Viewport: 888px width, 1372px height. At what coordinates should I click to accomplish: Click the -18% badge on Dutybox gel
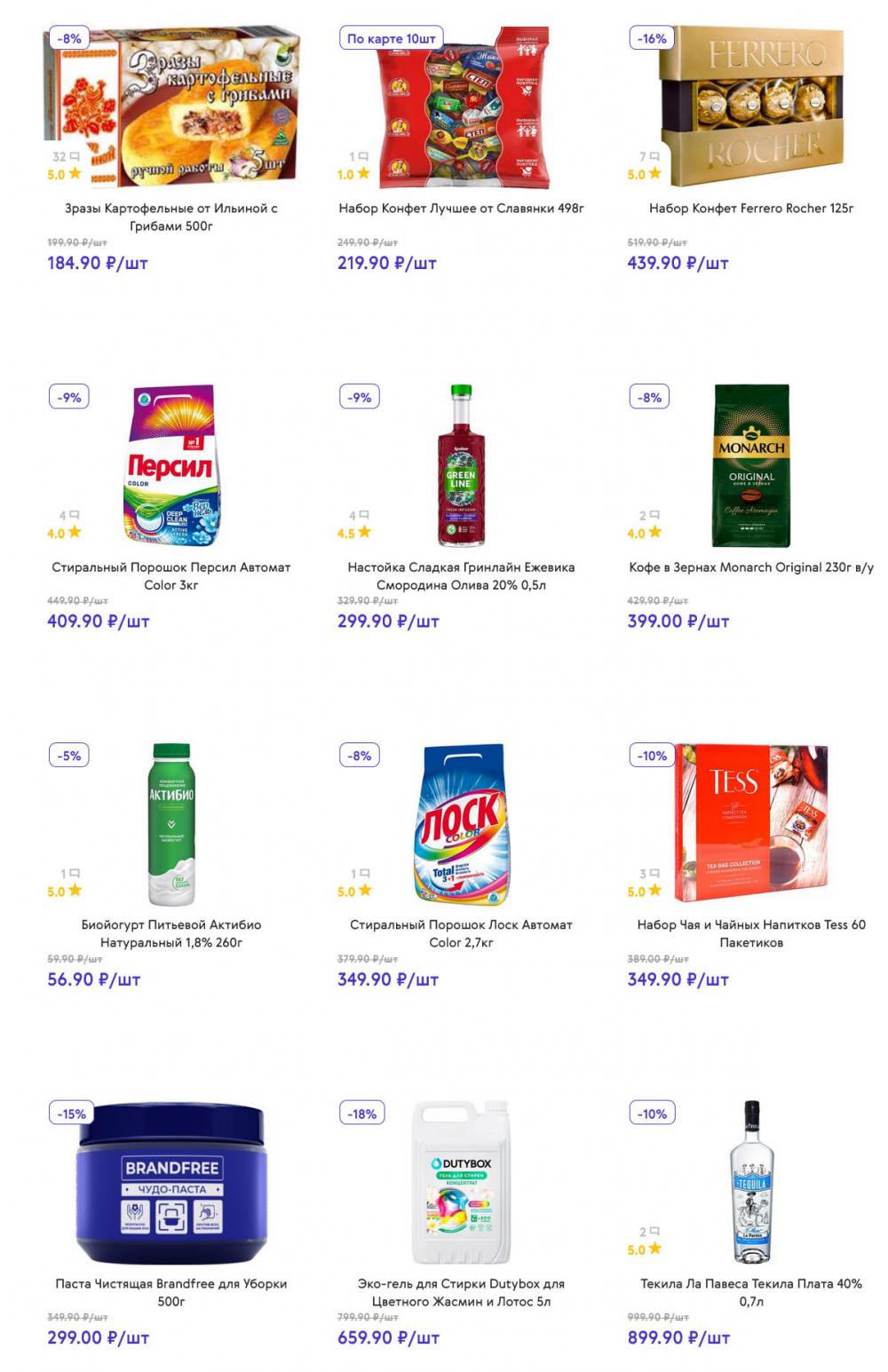[361, 1114]
